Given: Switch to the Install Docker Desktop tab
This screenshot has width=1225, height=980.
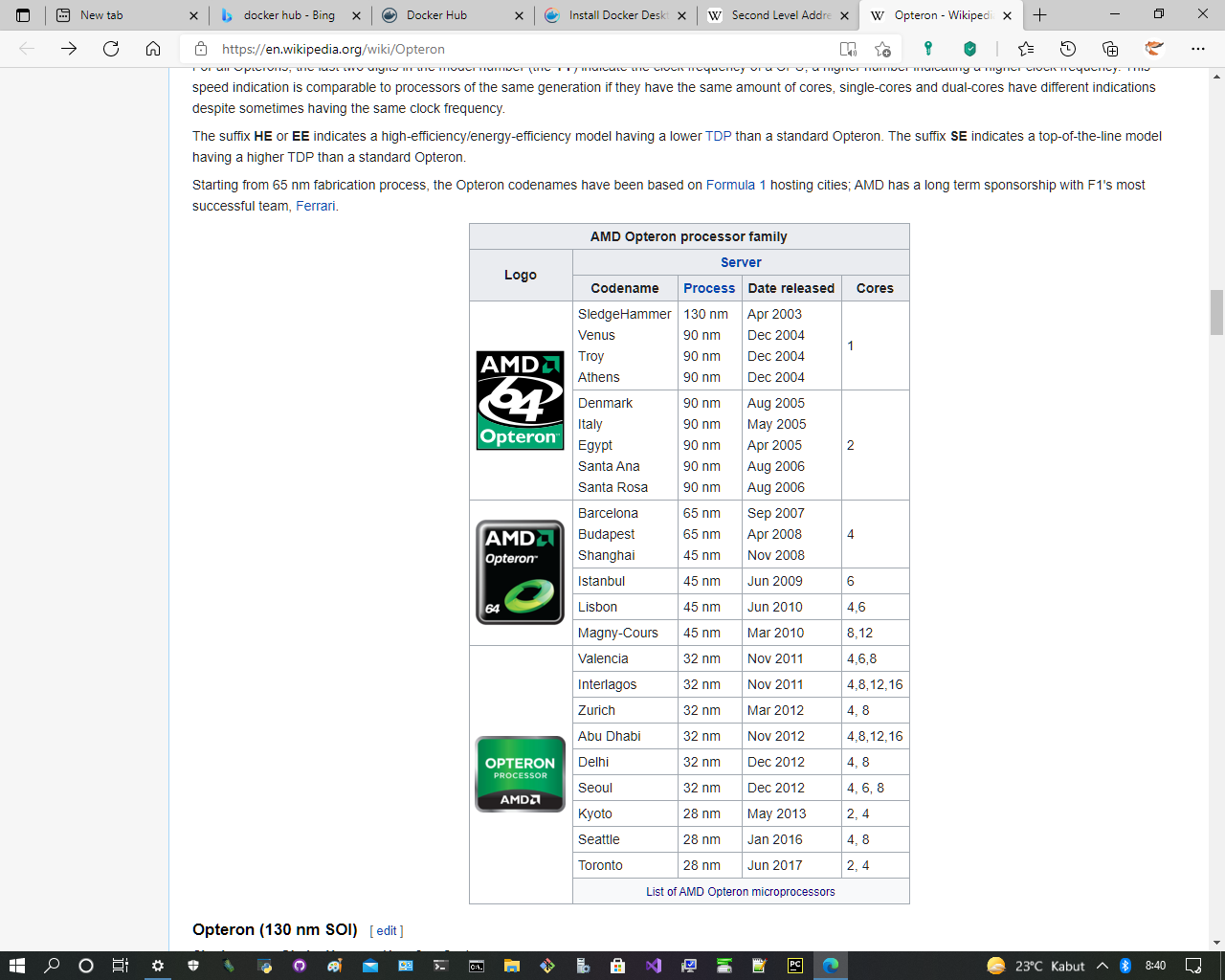Looking at the screenshot, I should coord(614,15).
